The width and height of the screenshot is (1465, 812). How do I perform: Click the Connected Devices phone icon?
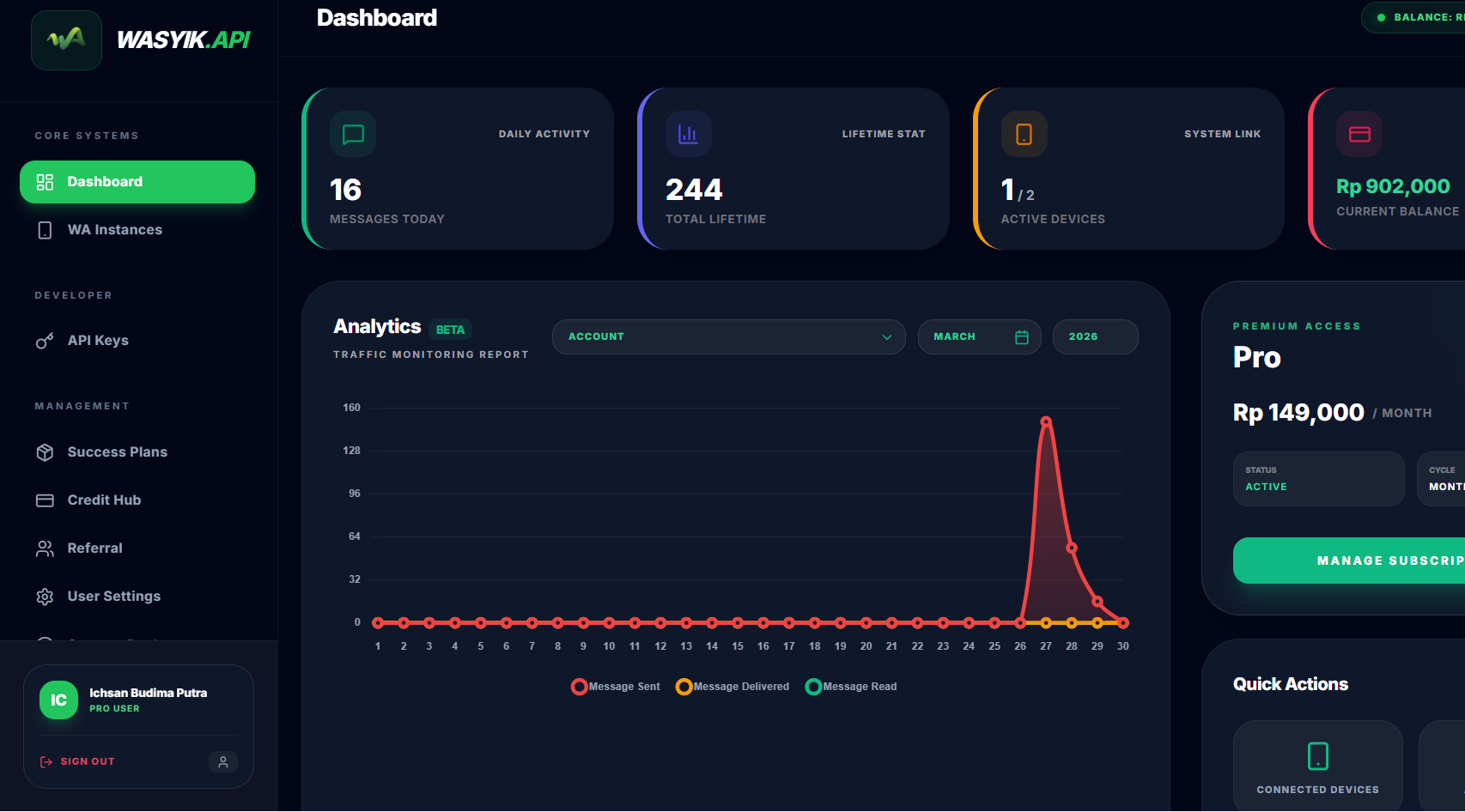tap(1317, 756)
